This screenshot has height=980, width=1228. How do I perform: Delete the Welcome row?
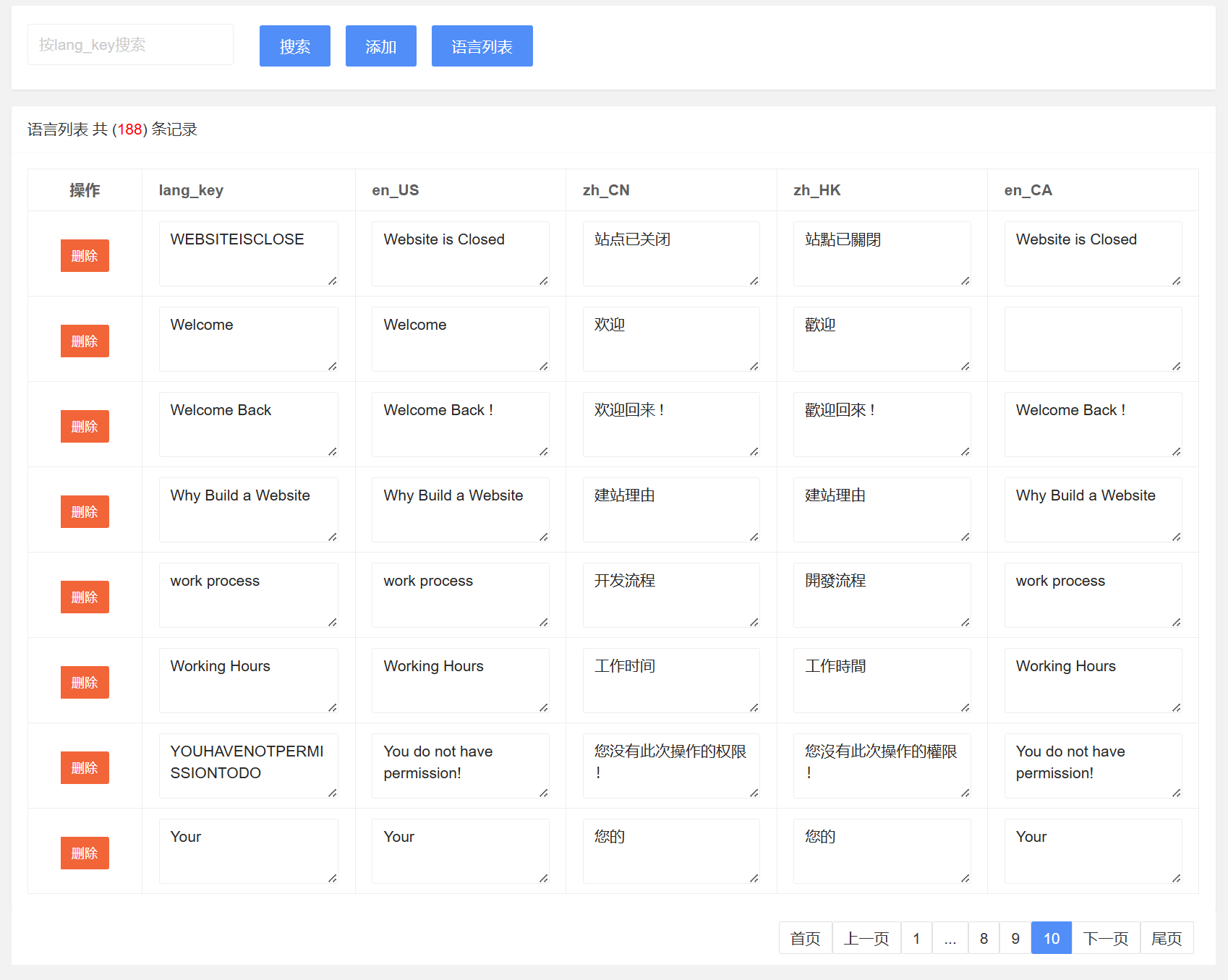tap(85, 341)
